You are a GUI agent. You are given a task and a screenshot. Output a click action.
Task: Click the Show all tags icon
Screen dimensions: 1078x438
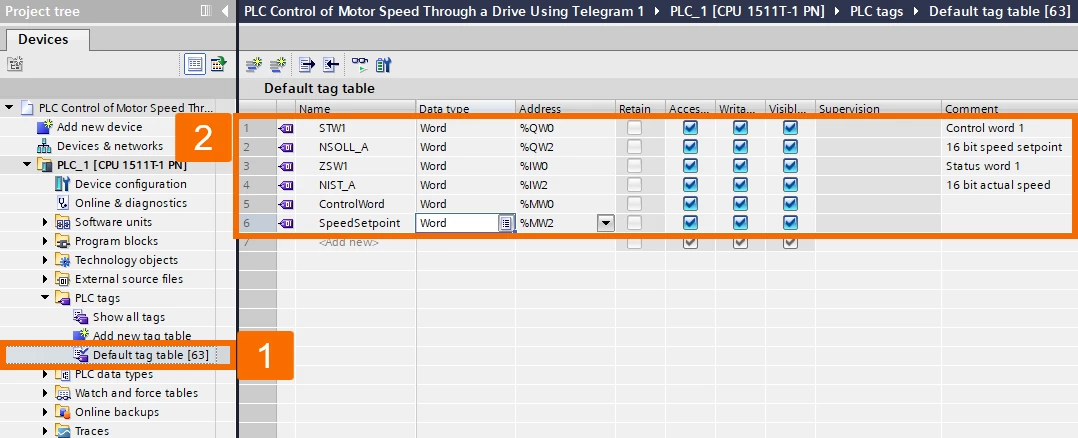81,317
